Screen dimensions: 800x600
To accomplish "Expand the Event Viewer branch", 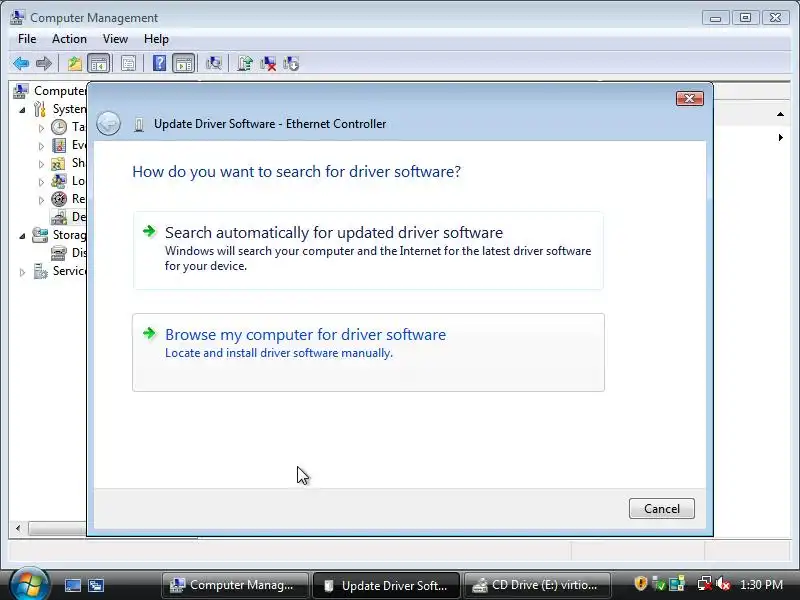I will 41,146.
